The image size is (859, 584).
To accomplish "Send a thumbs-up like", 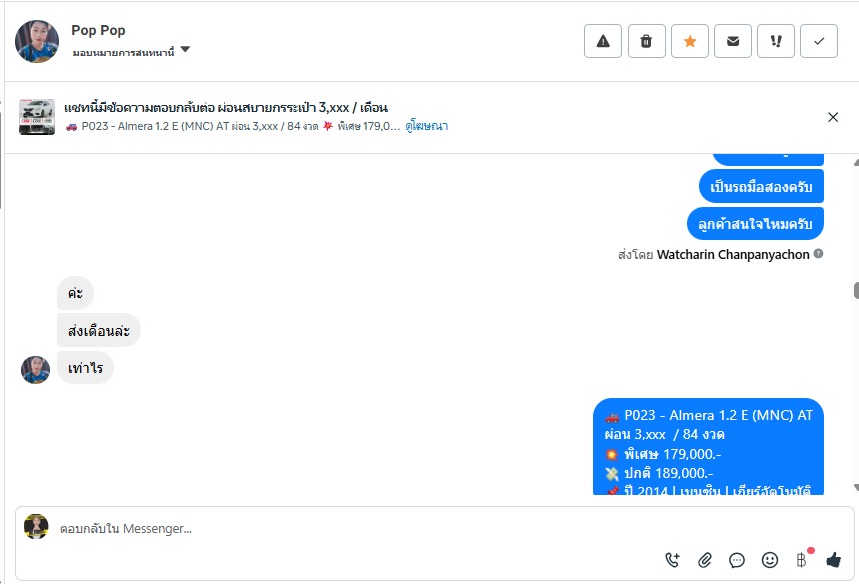I will pyautogui.click(x=833, y=559).
